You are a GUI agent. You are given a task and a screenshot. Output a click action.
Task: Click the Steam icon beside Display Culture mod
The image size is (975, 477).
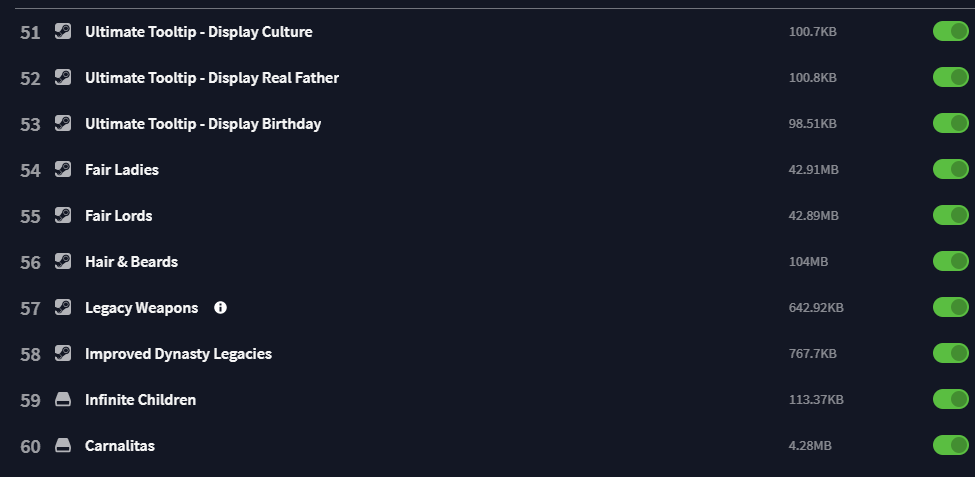pos(63,31)
